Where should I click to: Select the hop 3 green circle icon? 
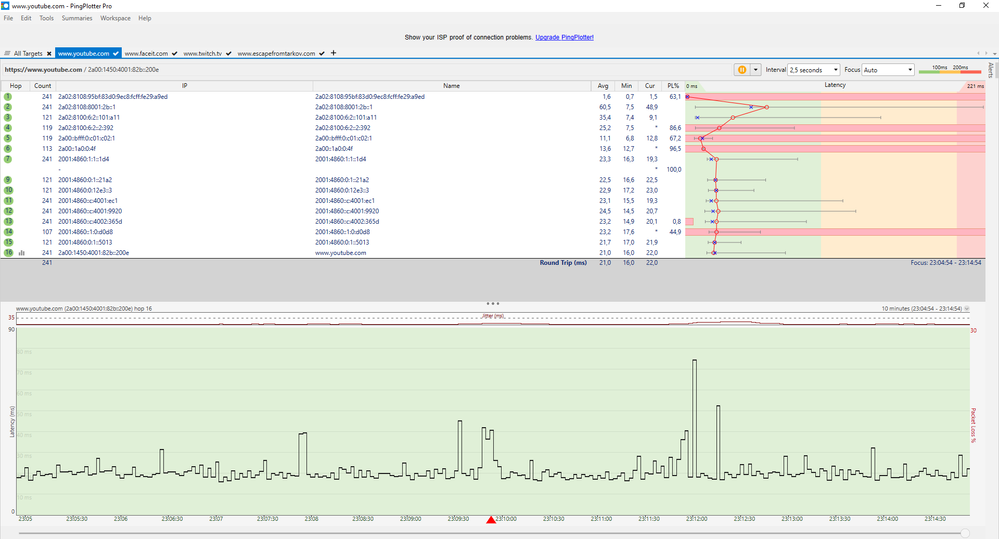pyautogui.click(x=8, y=117)
